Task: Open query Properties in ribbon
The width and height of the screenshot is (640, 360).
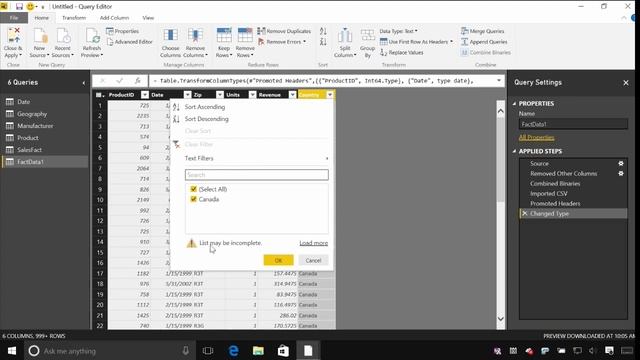Action: pyautogui.click(x=122, y=31)
